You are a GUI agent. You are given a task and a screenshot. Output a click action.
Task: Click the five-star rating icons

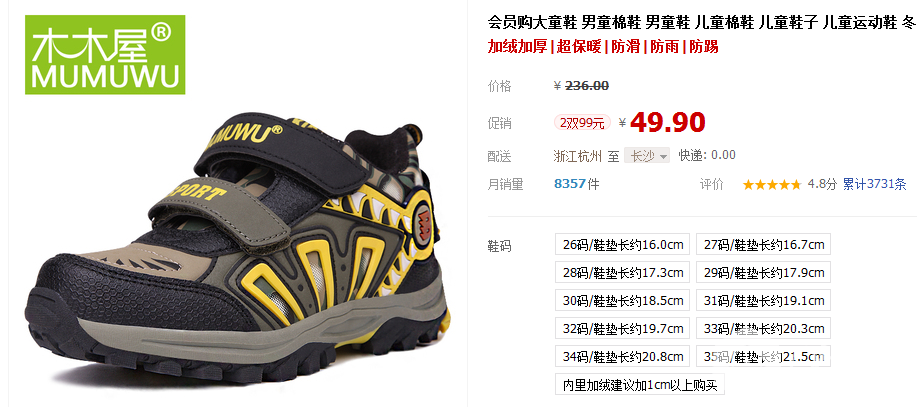coord(771,185)
